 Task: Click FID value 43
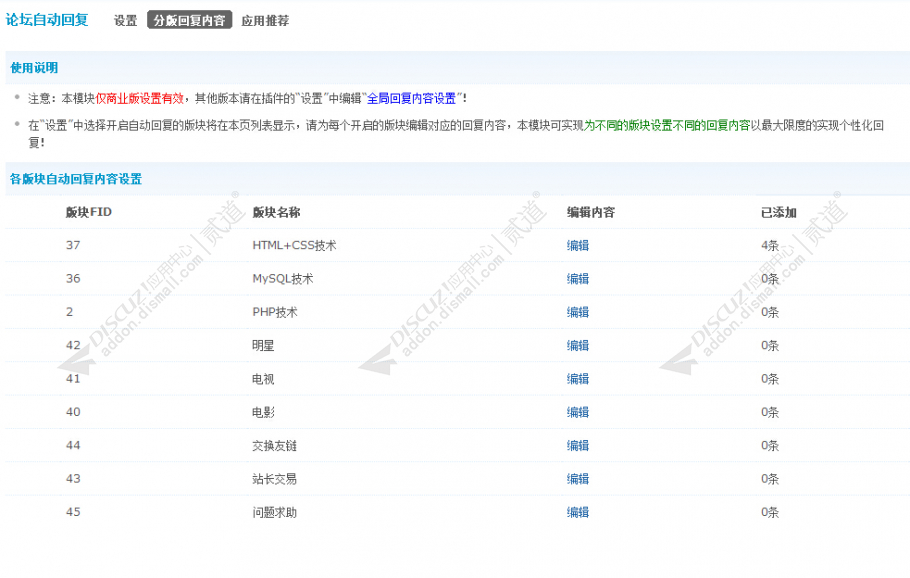(x=73, y=479)
